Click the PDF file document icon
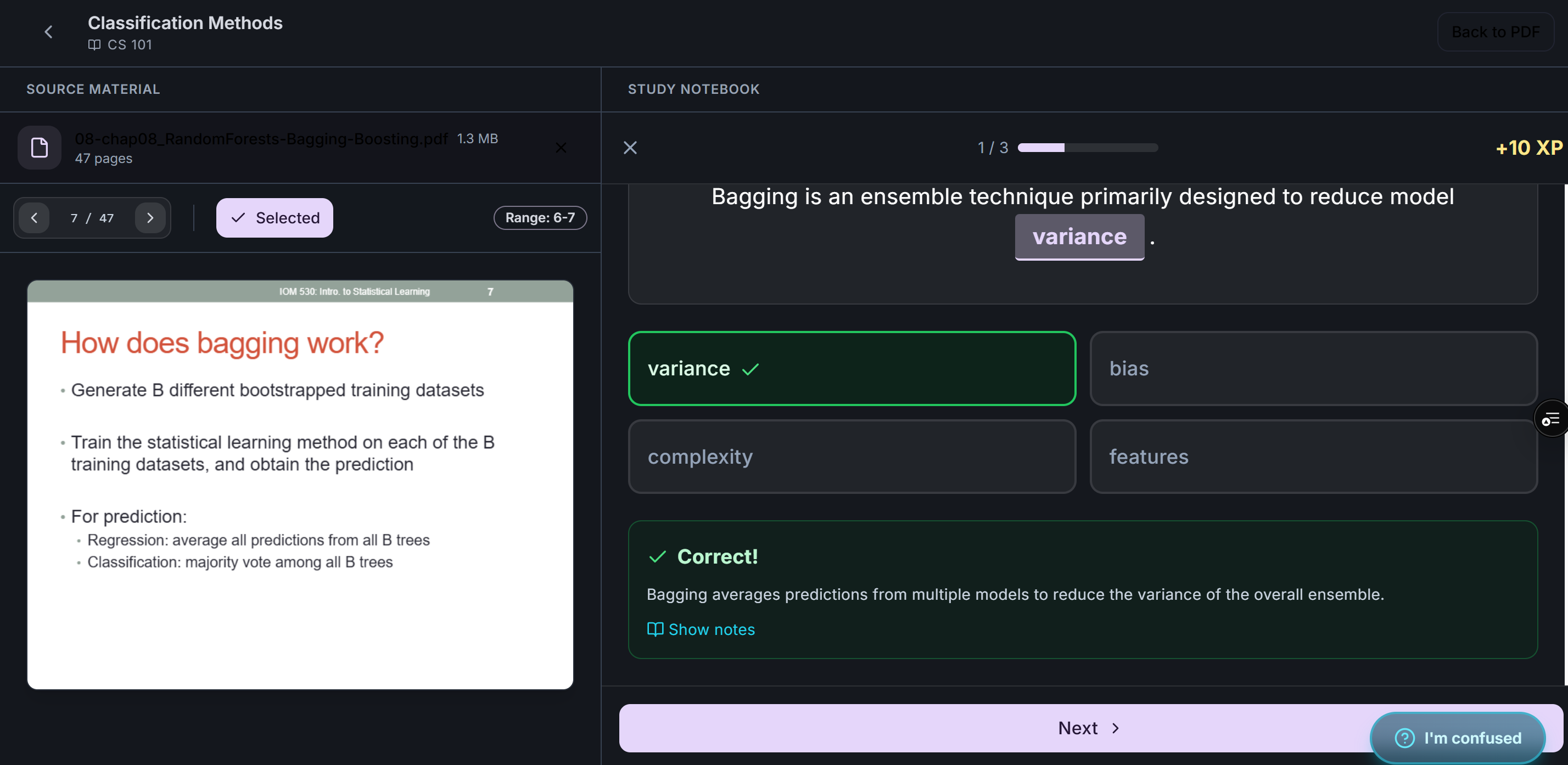This screenshot has height=765, width=1568. tap(40, 147)
